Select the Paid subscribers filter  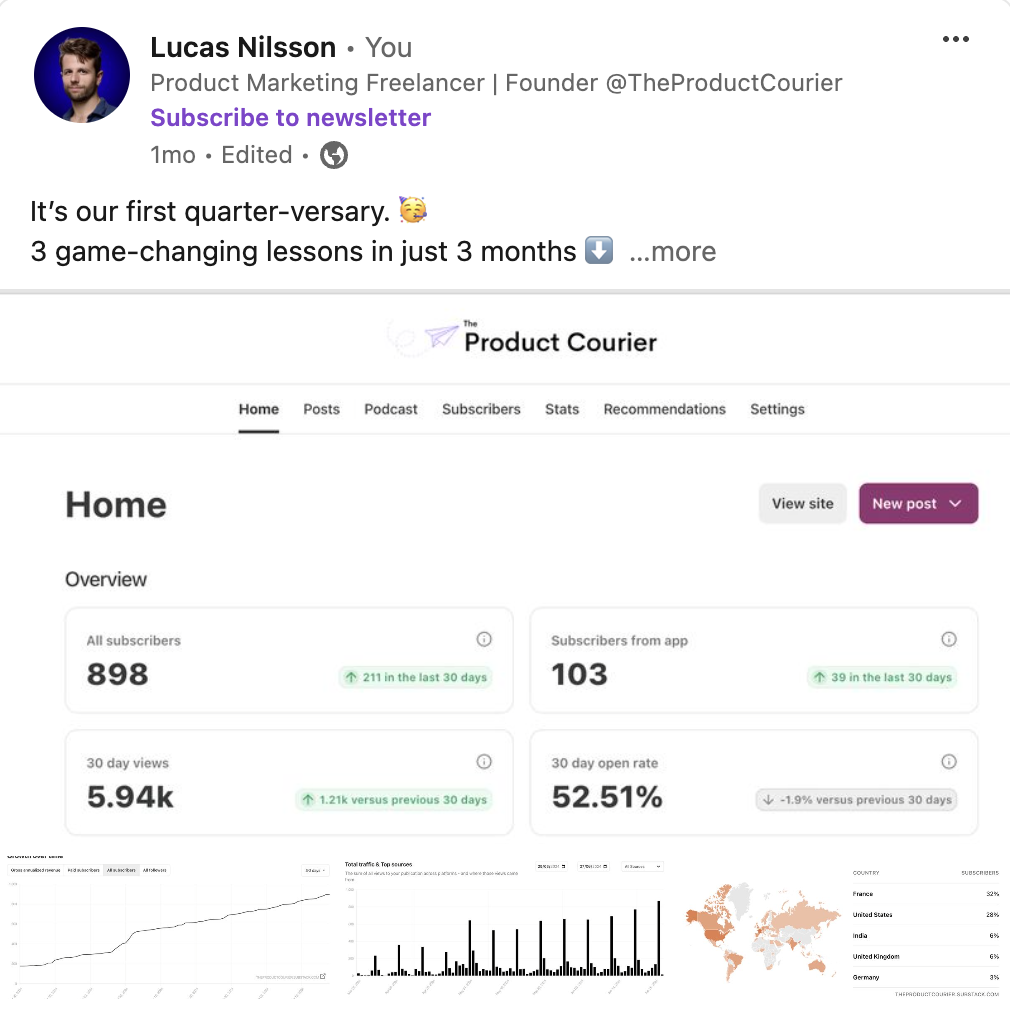point(83,870)
